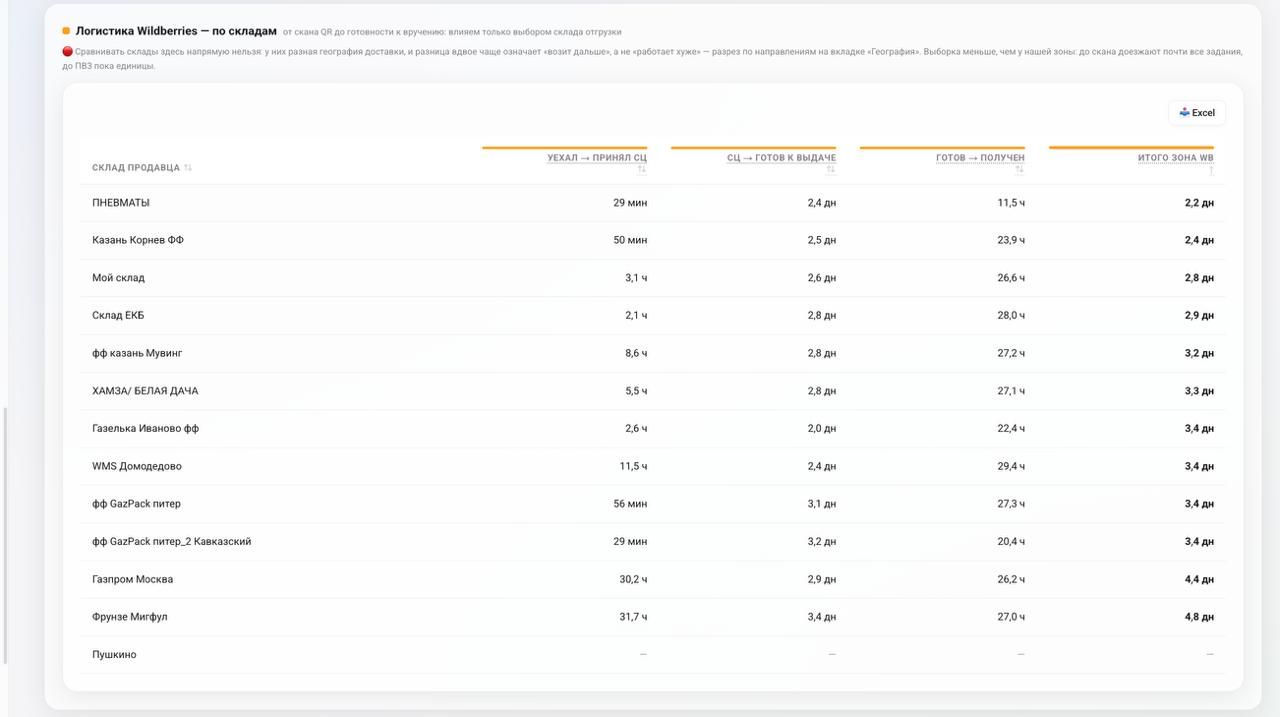Click the ГОТОВ → ПОЛУЧЕН column header
The height and width of the screenshot is (717, 1280).
[x=980, y=158]
